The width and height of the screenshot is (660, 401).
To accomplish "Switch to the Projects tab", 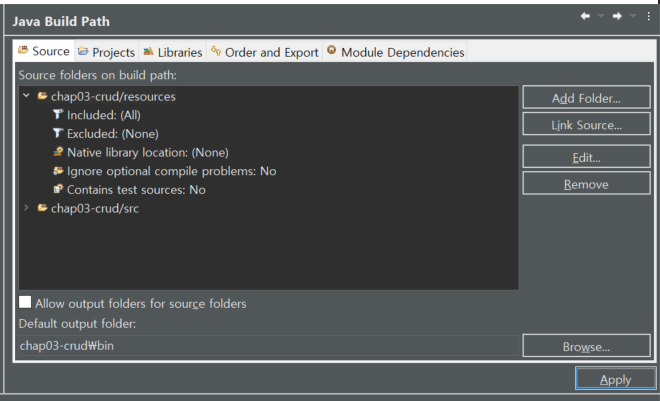I will tap(106, 52).
